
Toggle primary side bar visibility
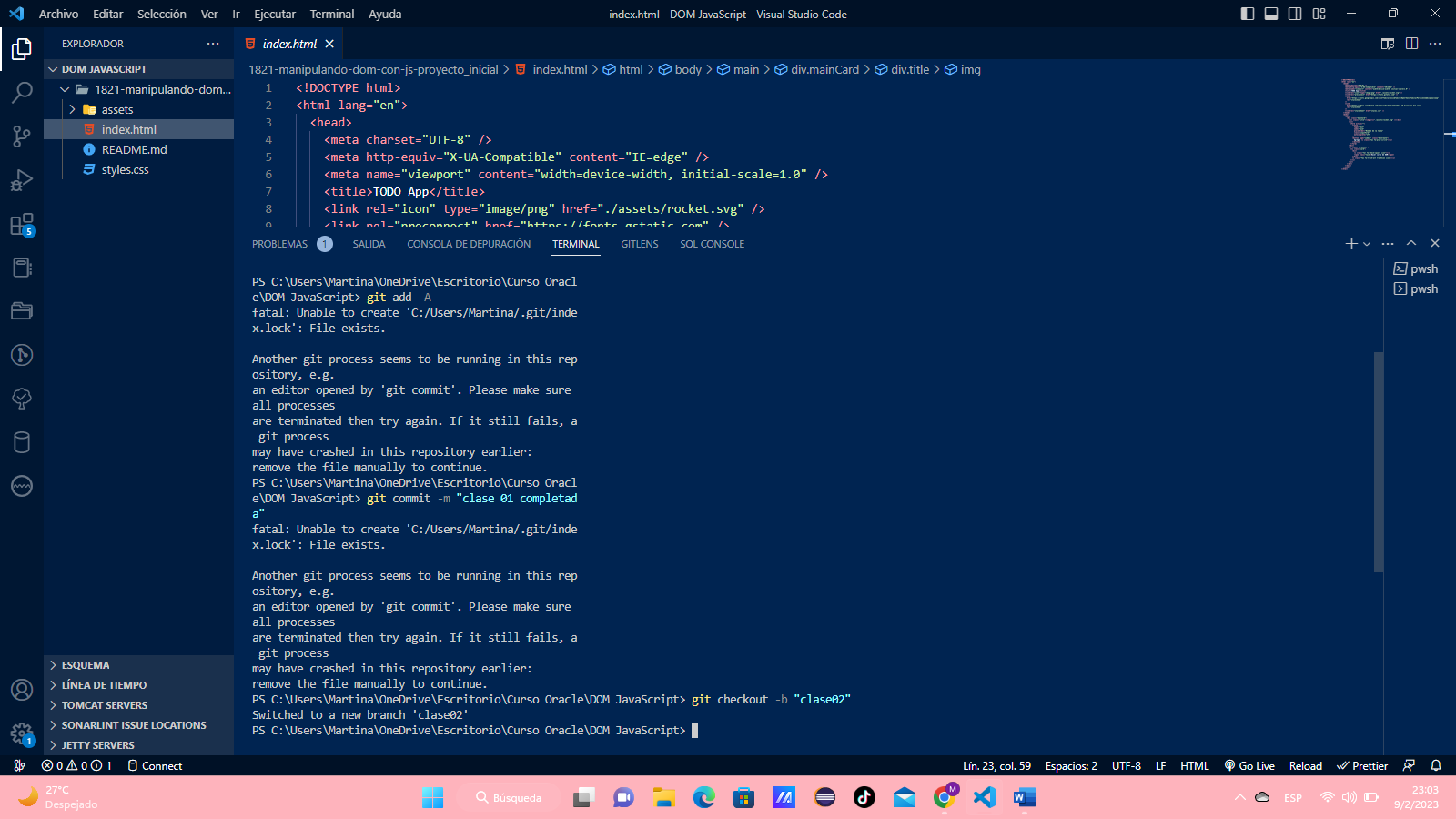coord(1248,14)
